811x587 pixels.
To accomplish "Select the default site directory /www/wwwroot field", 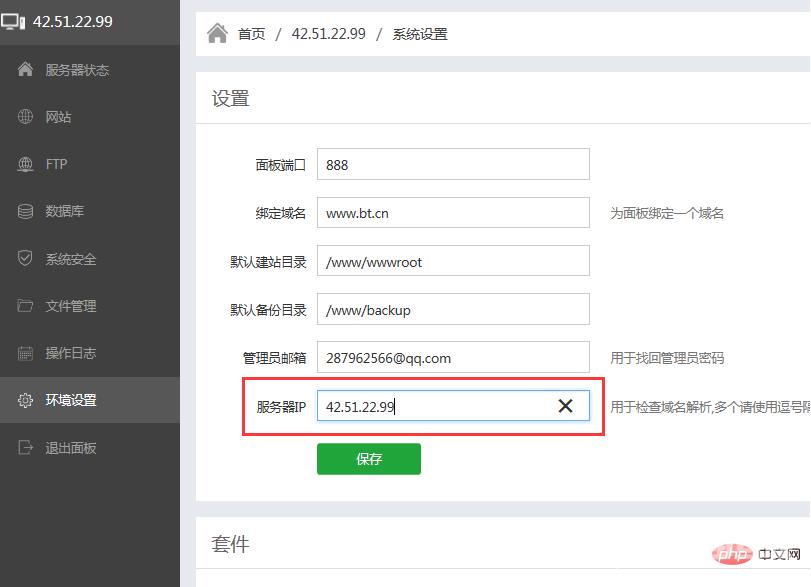I will coord(453,261).
